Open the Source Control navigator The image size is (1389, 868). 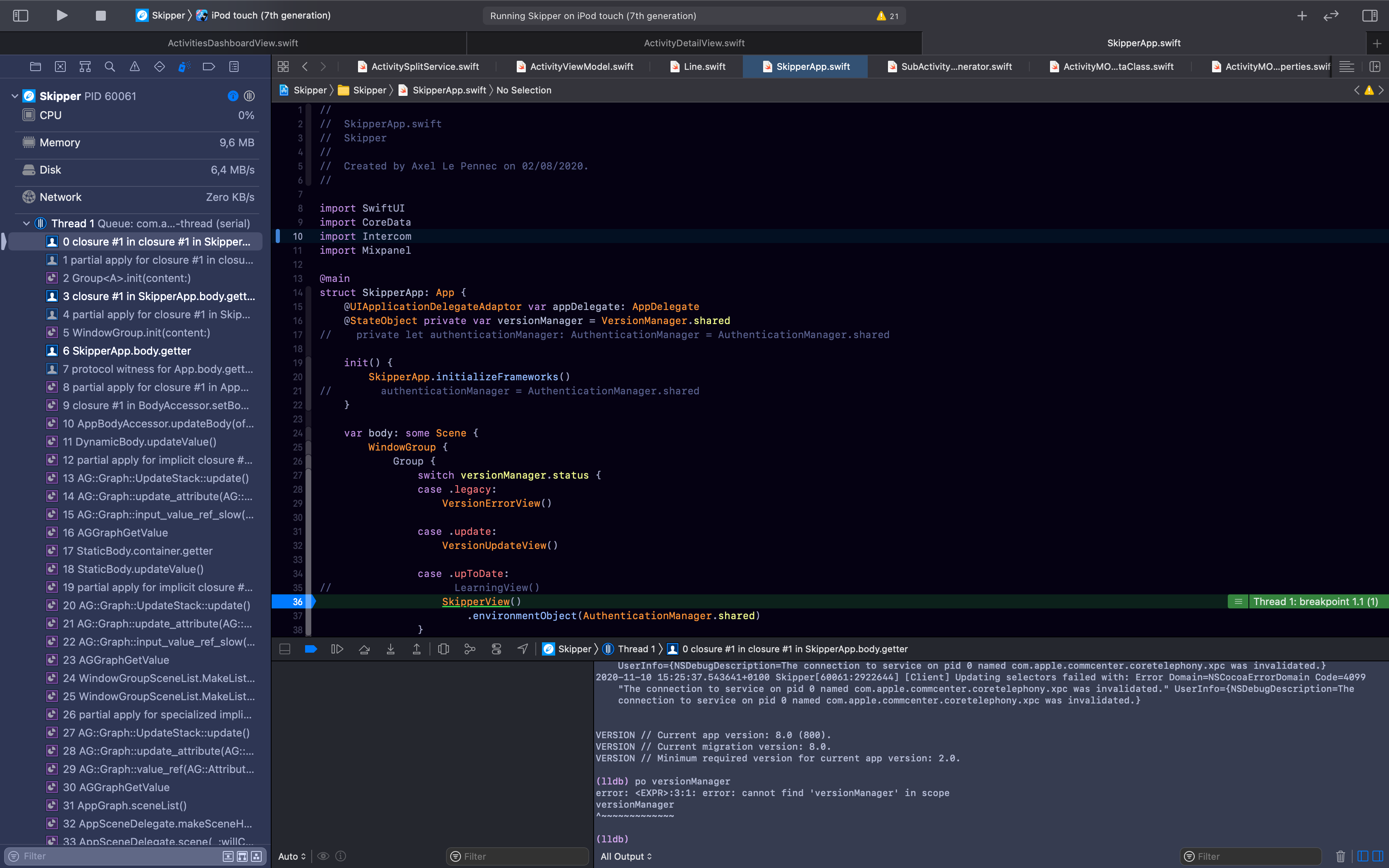click(60, 67)
